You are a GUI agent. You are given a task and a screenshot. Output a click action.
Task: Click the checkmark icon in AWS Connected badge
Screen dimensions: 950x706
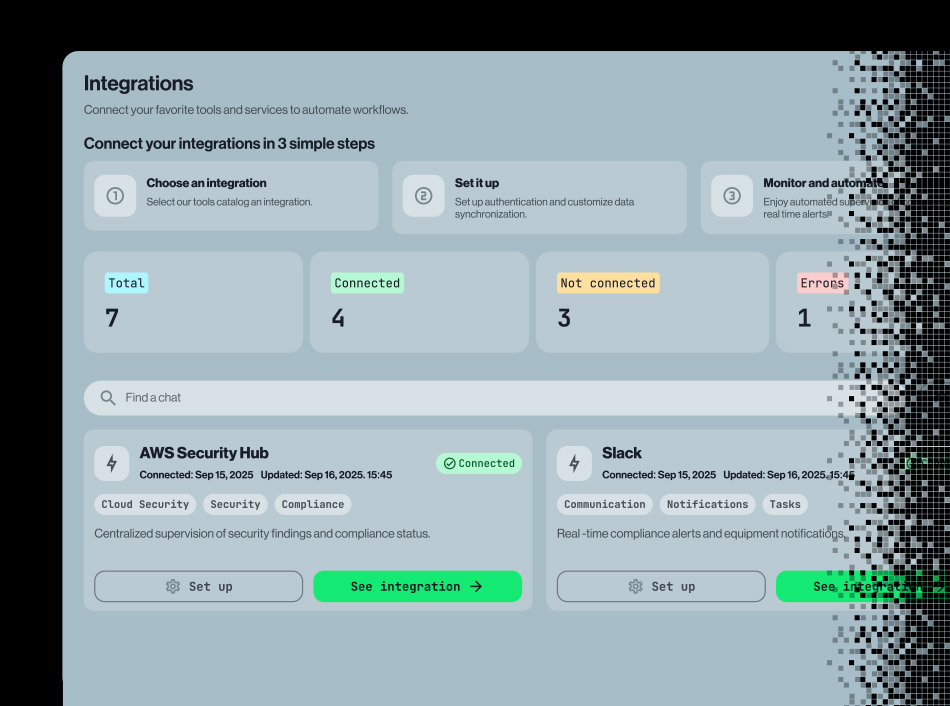point(449,464)
